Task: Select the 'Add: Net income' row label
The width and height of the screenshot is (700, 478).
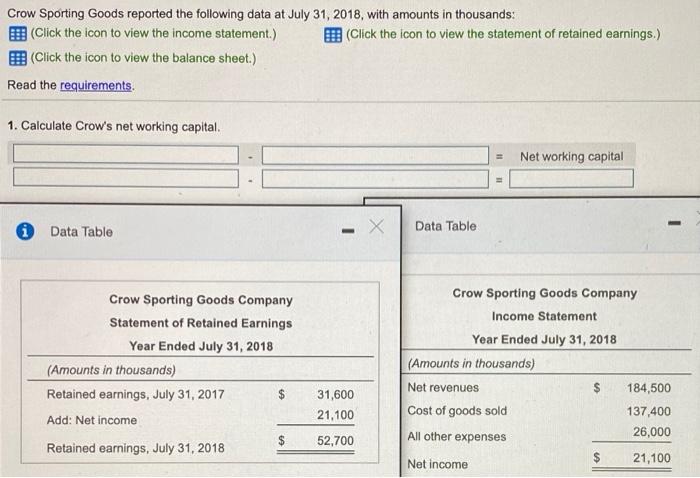Action: (x=92, y=420)
